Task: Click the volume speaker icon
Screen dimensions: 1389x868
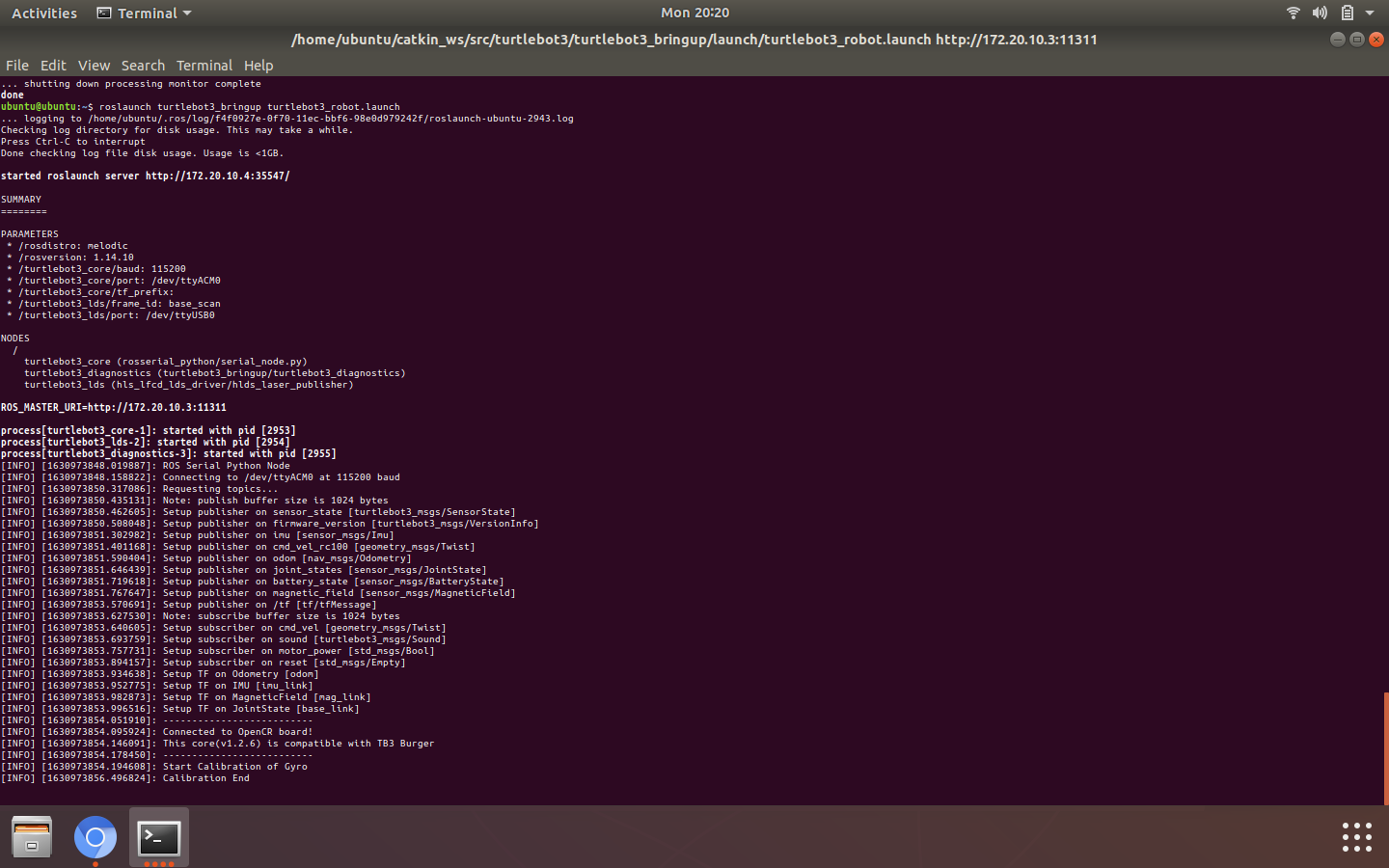Action: point(1320,13)
